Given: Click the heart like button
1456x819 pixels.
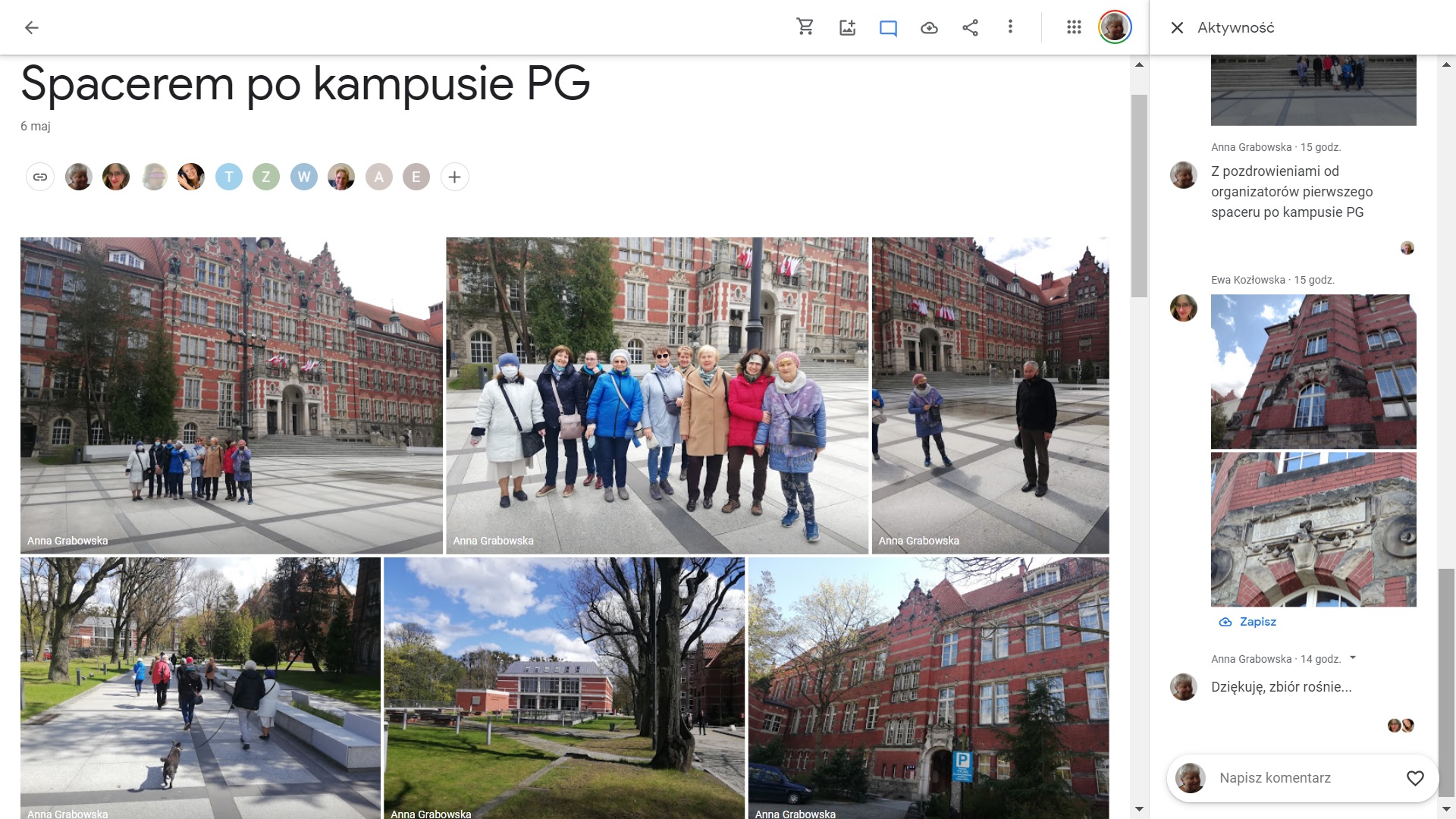Looking at the screenshot, I should click(1415, 778).
